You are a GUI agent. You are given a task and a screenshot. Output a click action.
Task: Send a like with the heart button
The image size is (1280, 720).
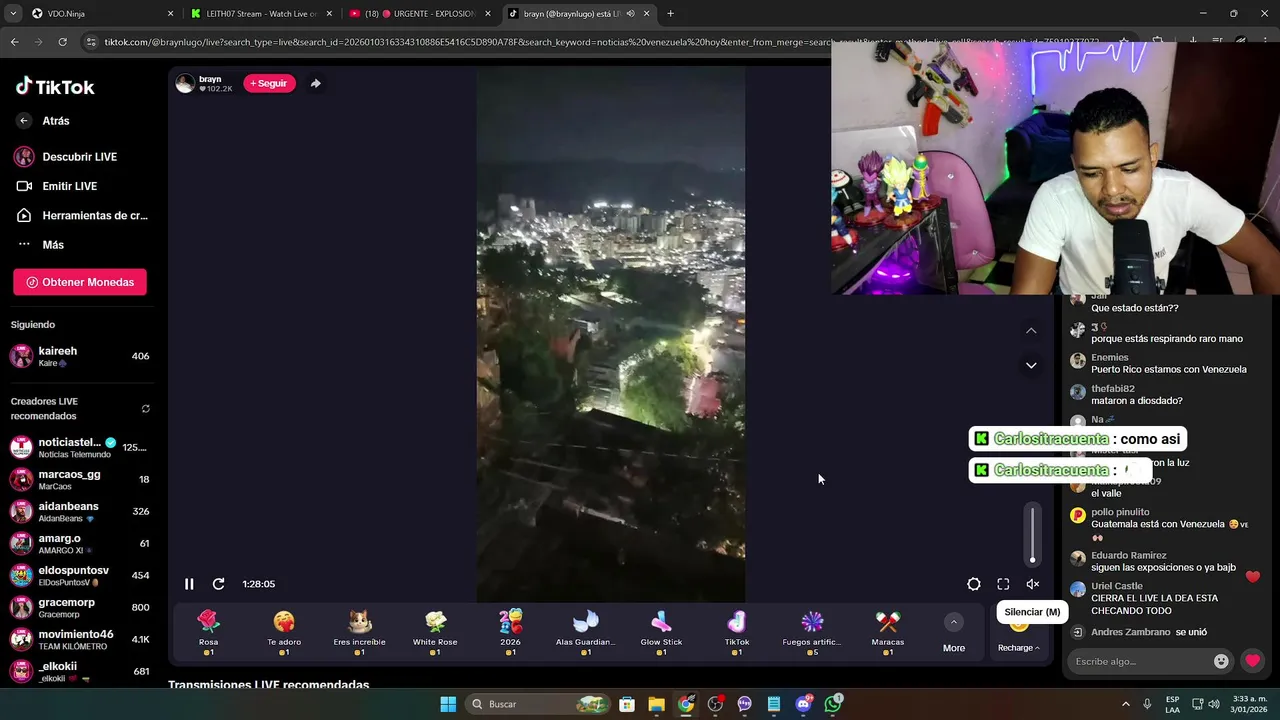[x=1252, y=661]
